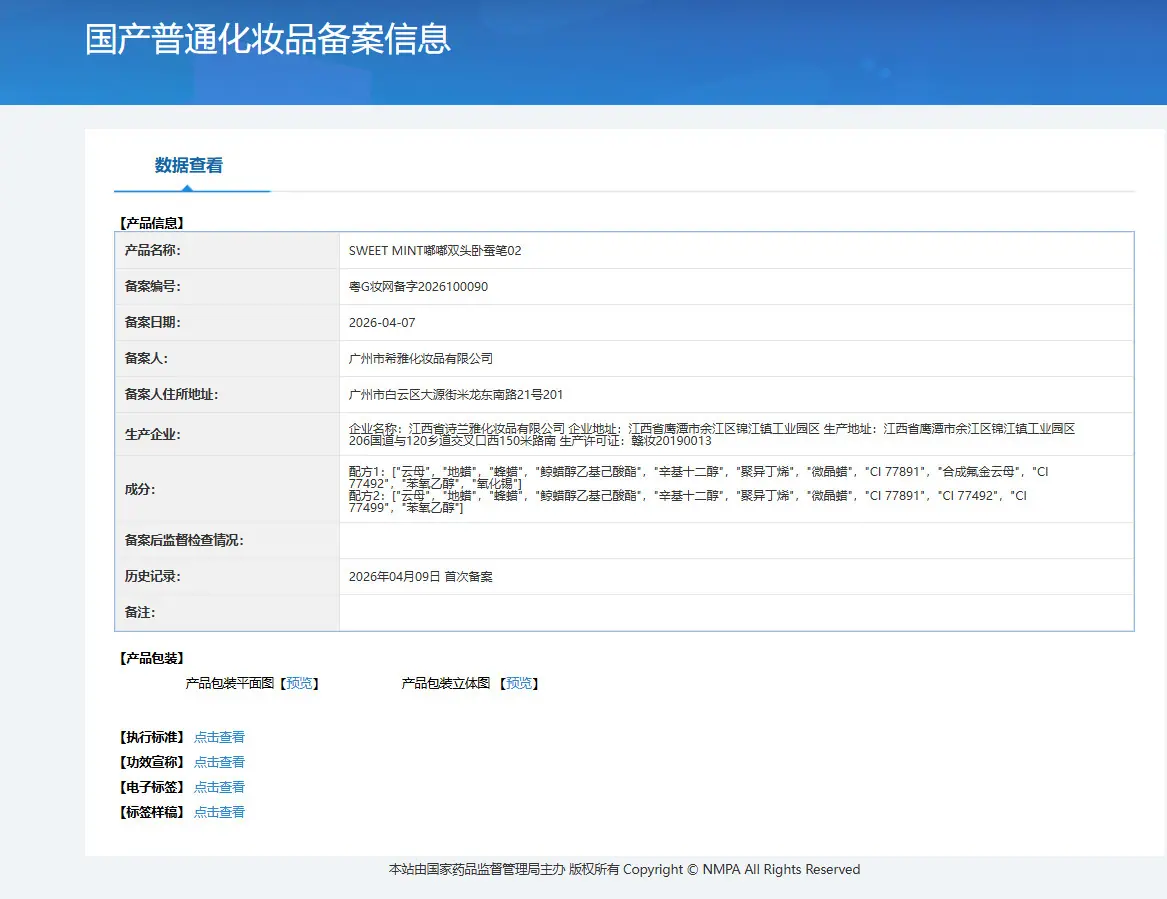Image resolution: width=1167 pixels, height=899 pixels.
Task: Click the NMPA copyright footer text
Action: pos(624,869)
